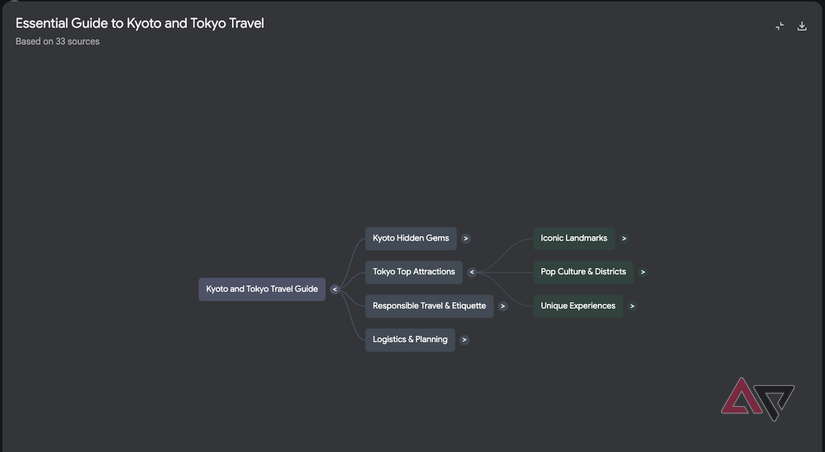The width and height of the screenshot is (825, 452).
Task: Click the 'Based on 33 sources' text
Action: pos(57,42)
